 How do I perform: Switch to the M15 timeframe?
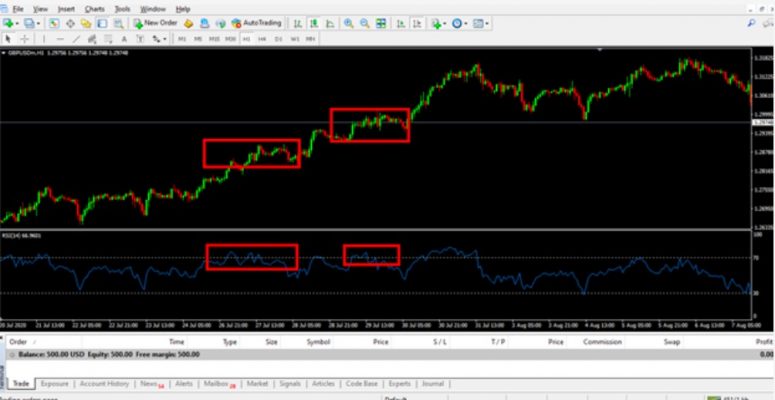(214, 38)
